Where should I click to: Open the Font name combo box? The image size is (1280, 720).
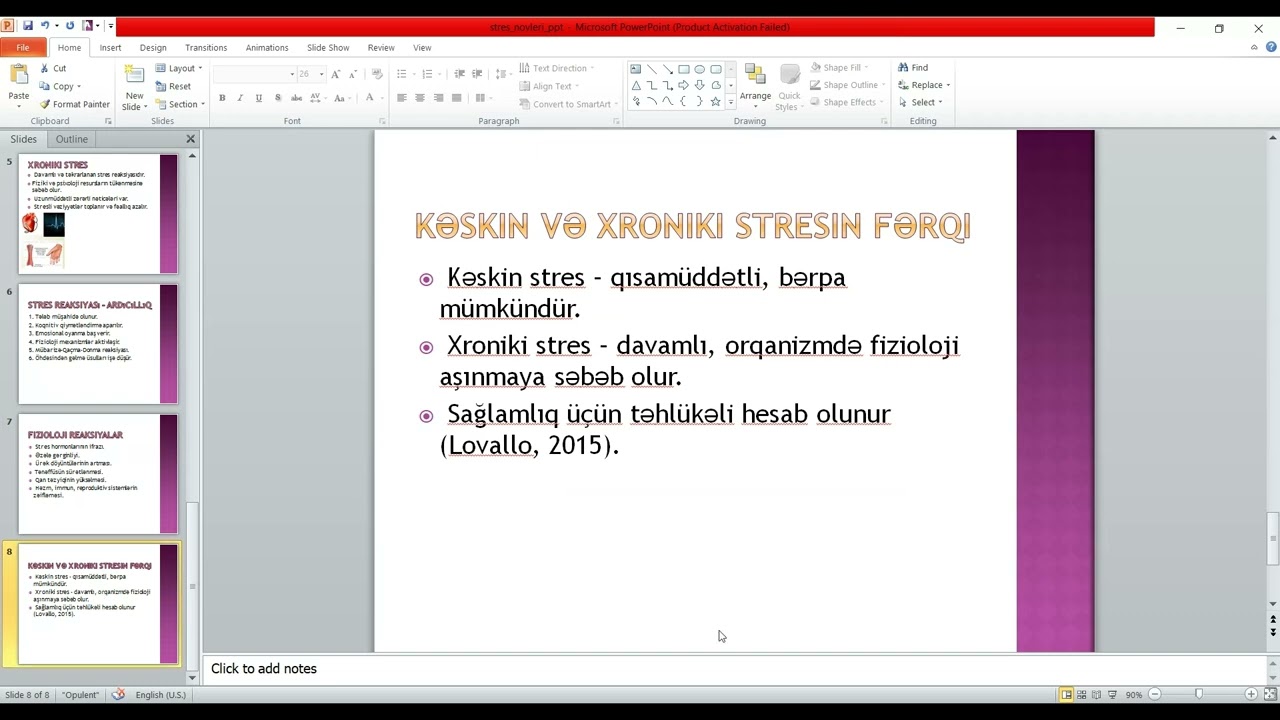click(255, 74)
